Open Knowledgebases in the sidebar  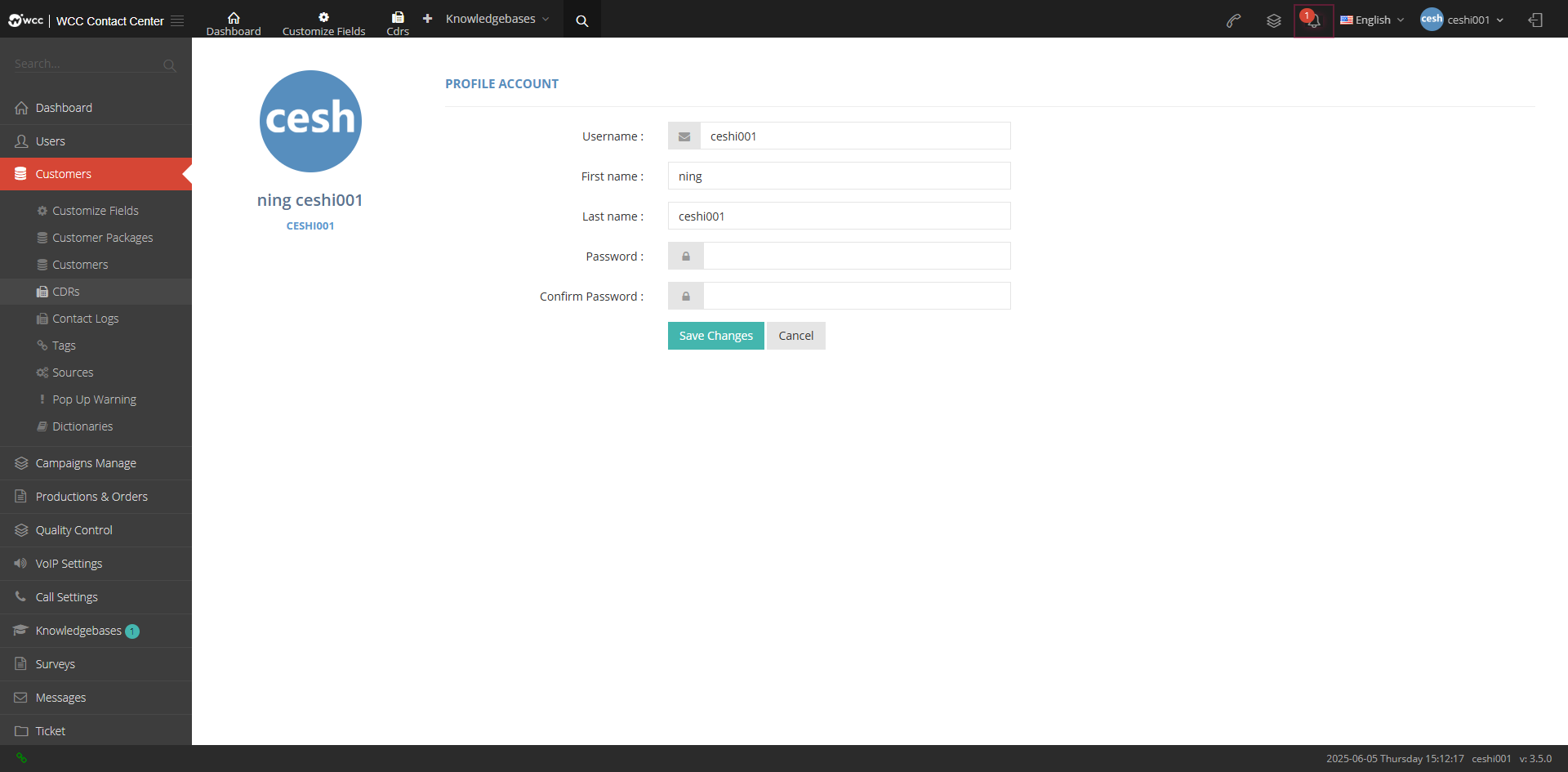click(96, 631)
